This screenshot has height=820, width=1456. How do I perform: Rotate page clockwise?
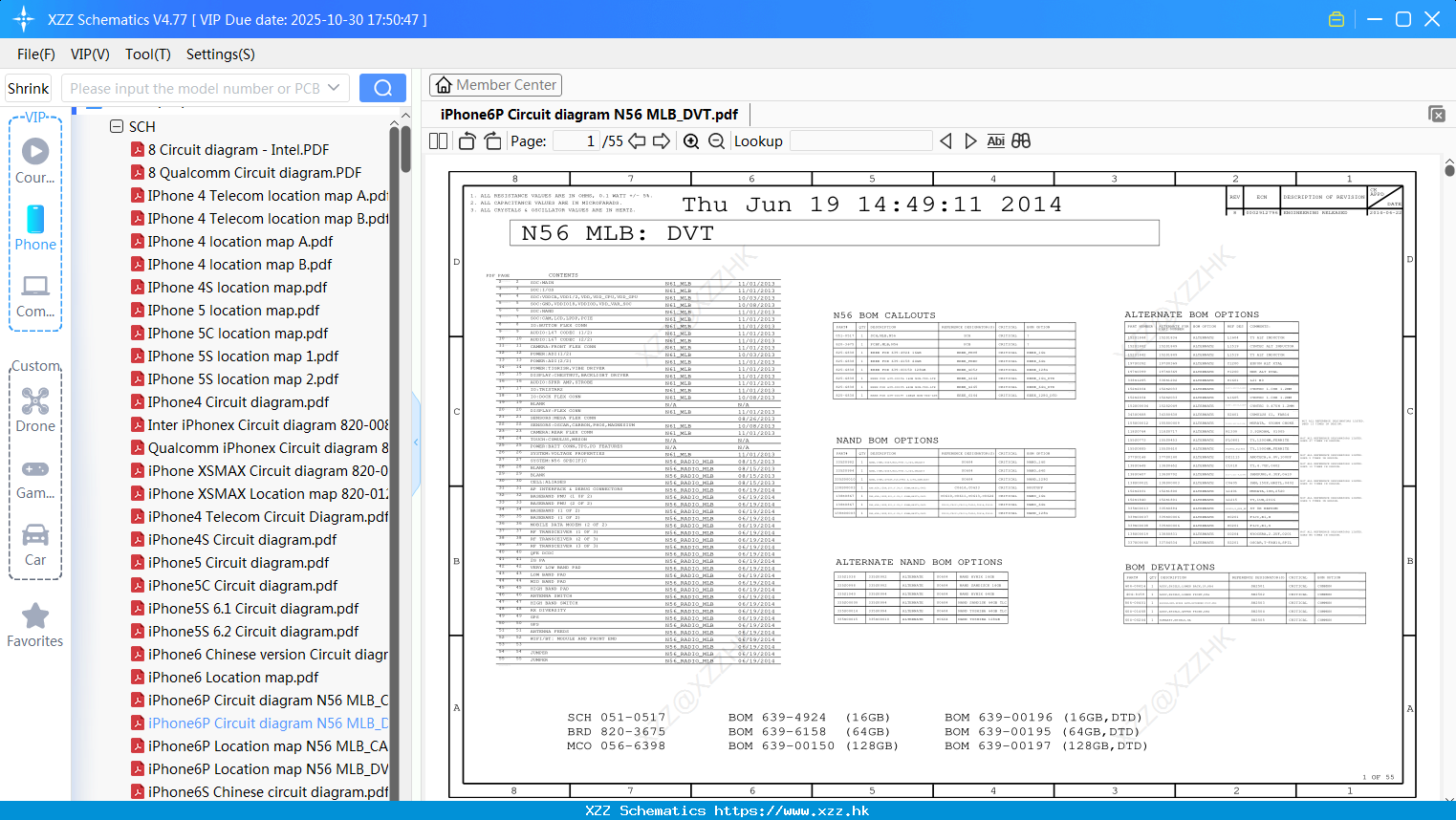[x=492, y=140]
